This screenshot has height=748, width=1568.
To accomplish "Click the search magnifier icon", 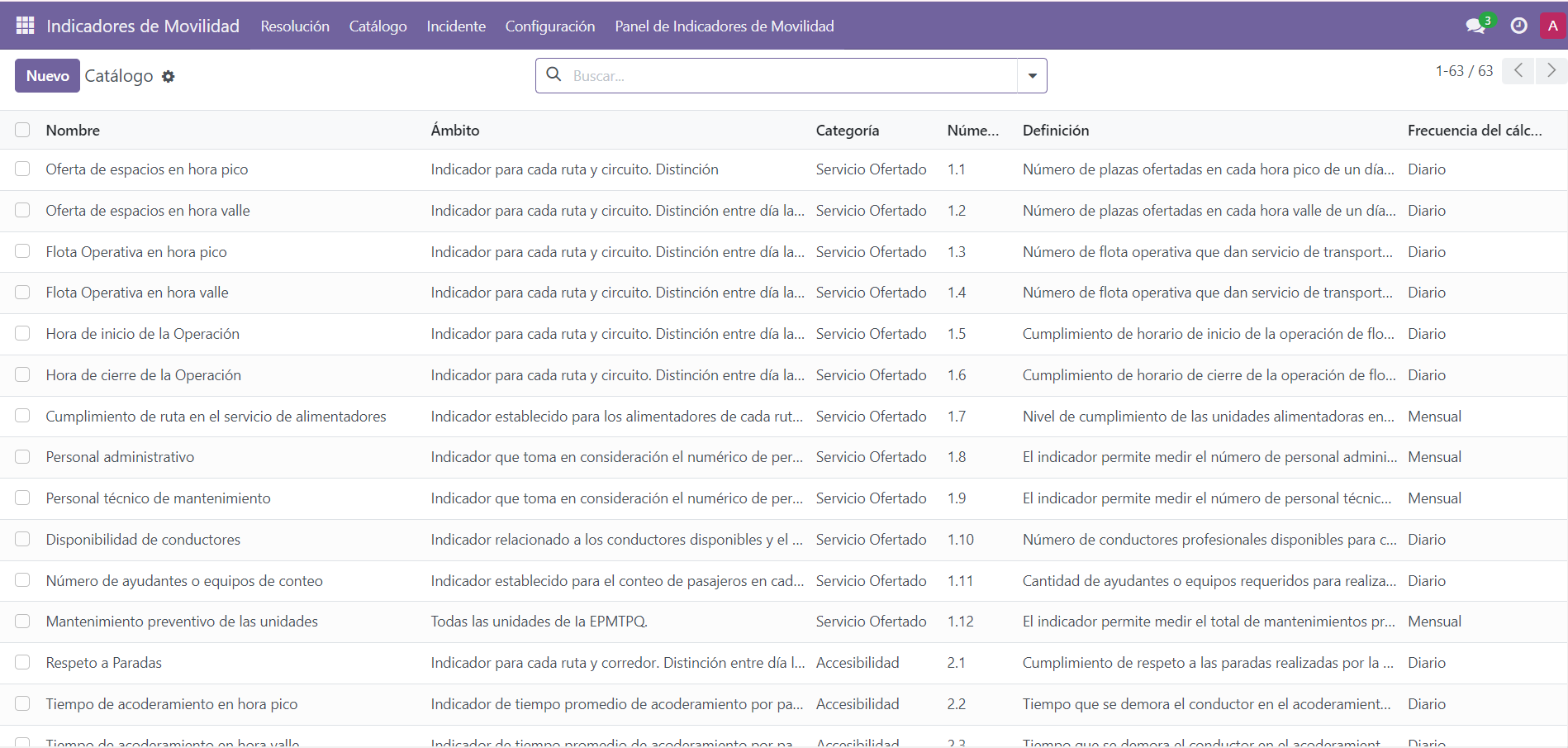I will 554,74.
